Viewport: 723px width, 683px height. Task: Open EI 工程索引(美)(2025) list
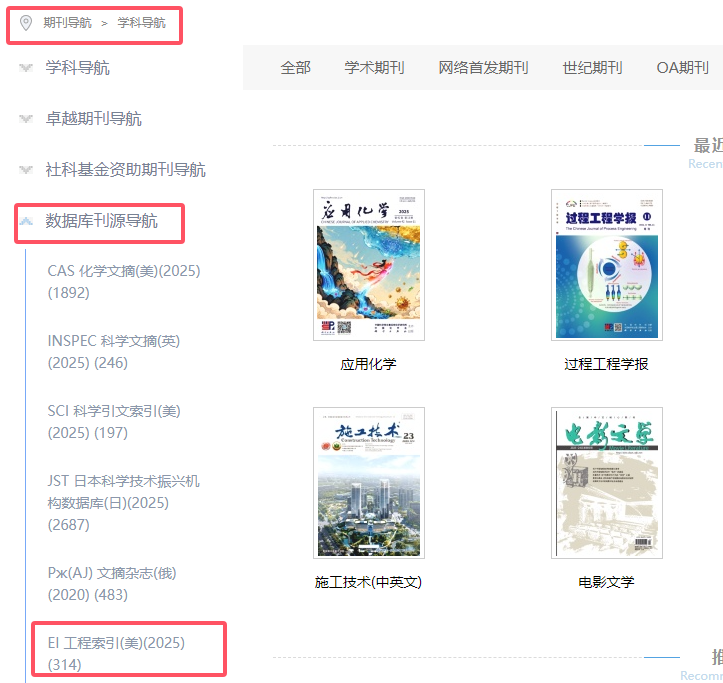tap(116, 654)
